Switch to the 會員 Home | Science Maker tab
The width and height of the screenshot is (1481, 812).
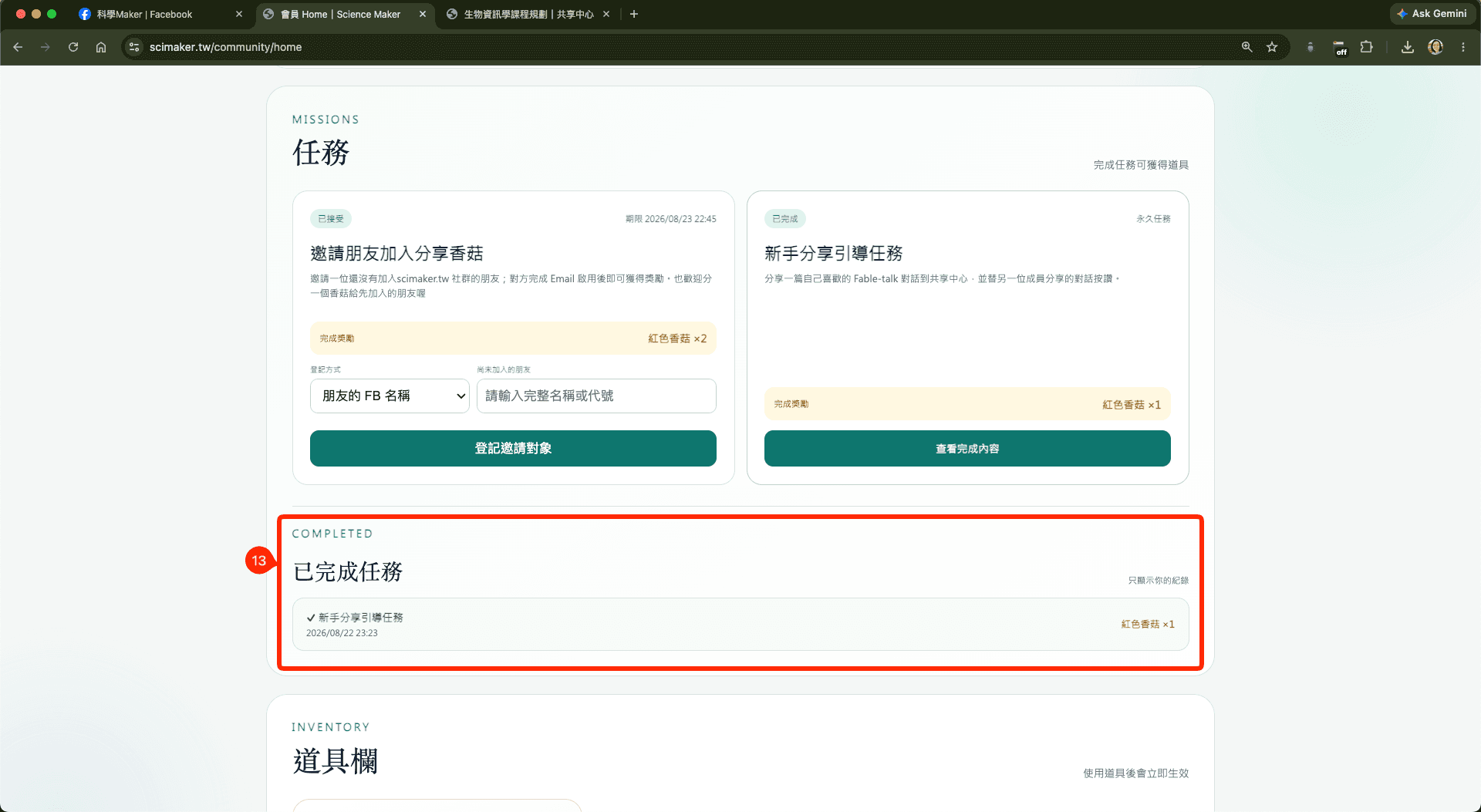[340, 14]
